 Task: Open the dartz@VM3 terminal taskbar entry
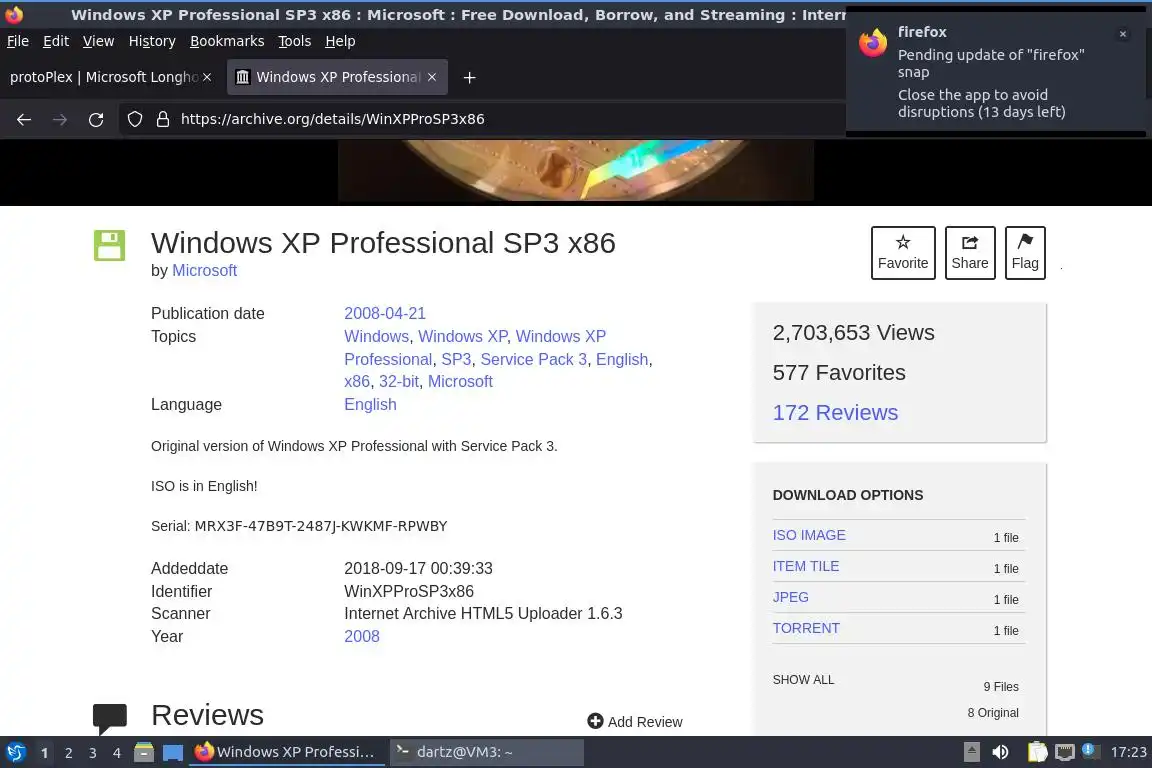click(486, 752)
